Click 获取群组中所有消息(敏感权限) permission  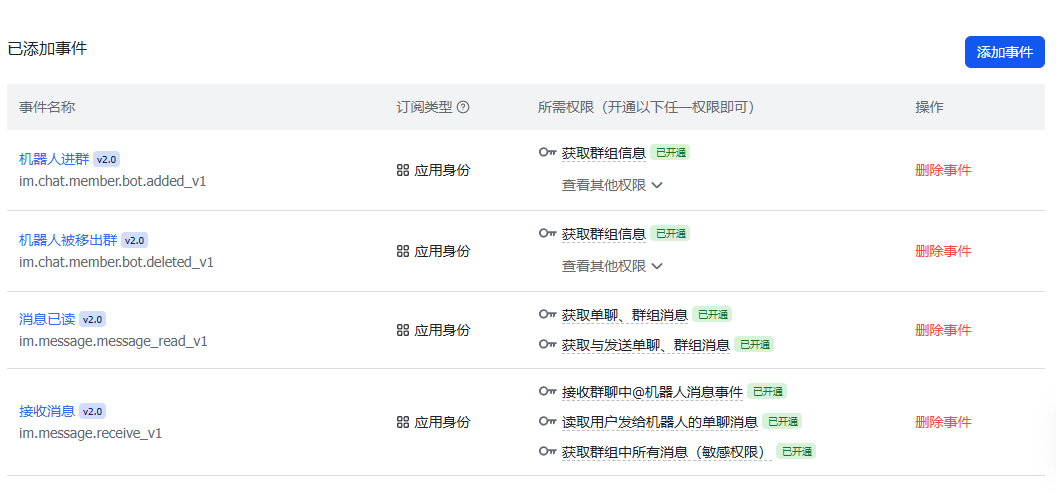click(666, 452)
